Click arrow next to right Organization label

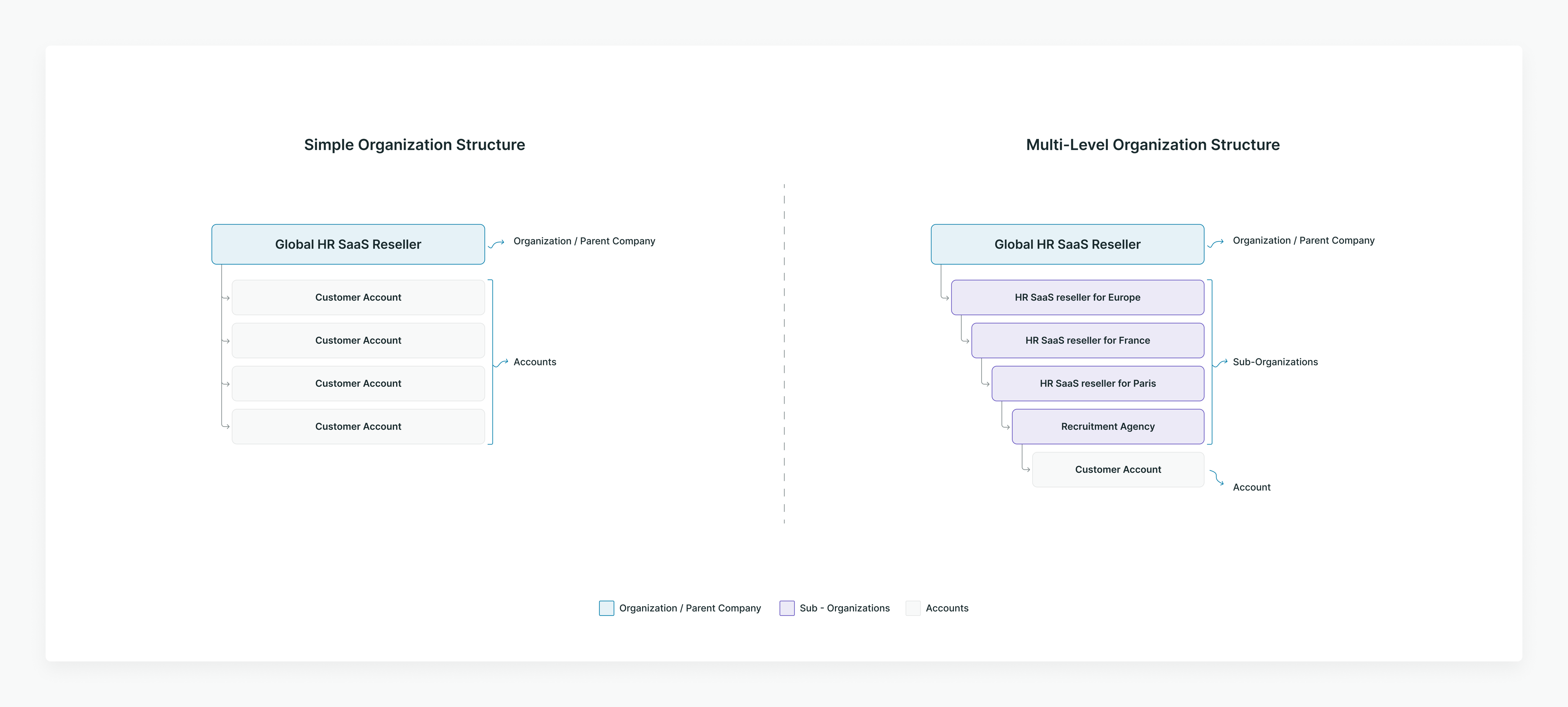(1215, 243)
